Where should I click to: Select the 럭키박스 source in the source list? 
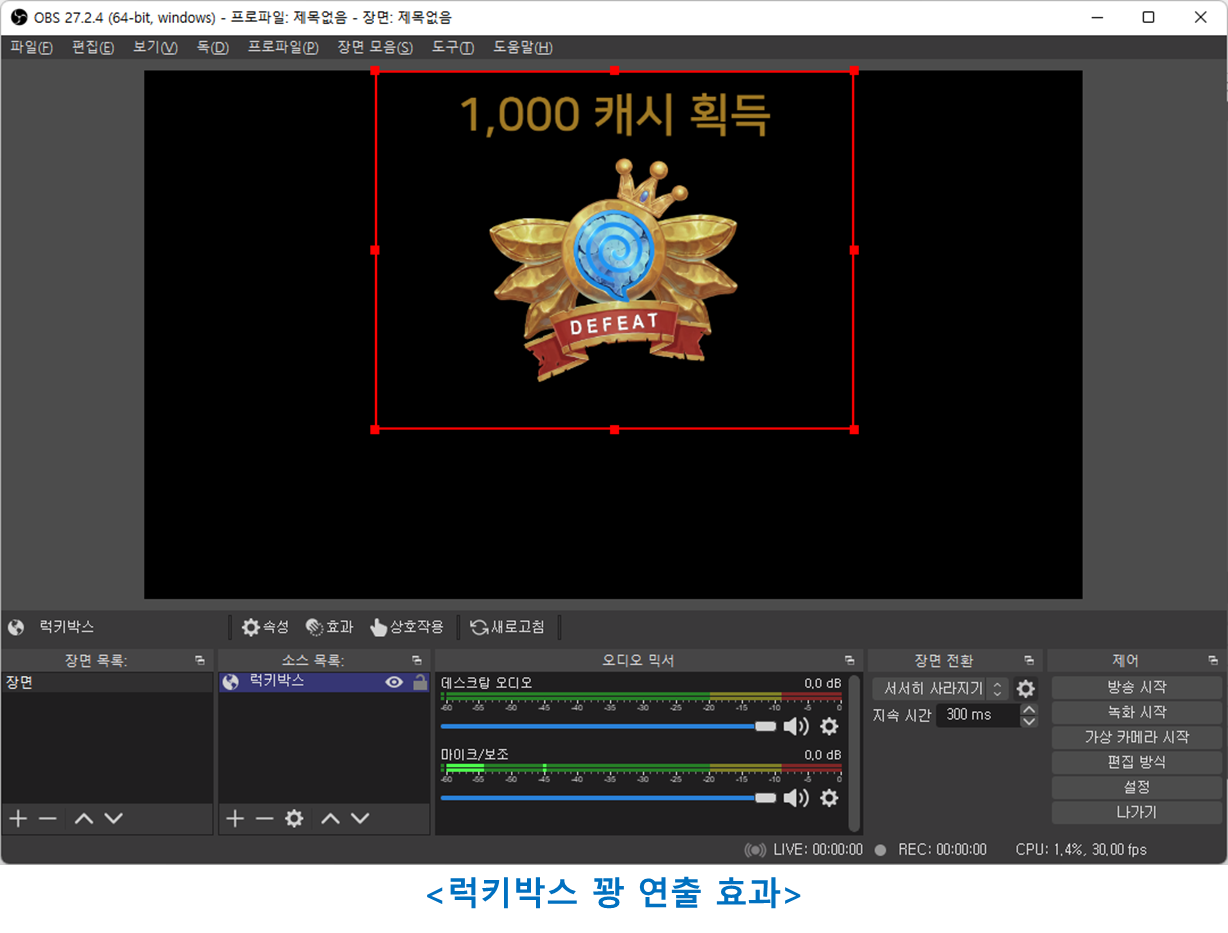pyautogui.click(x=324, y=682)
